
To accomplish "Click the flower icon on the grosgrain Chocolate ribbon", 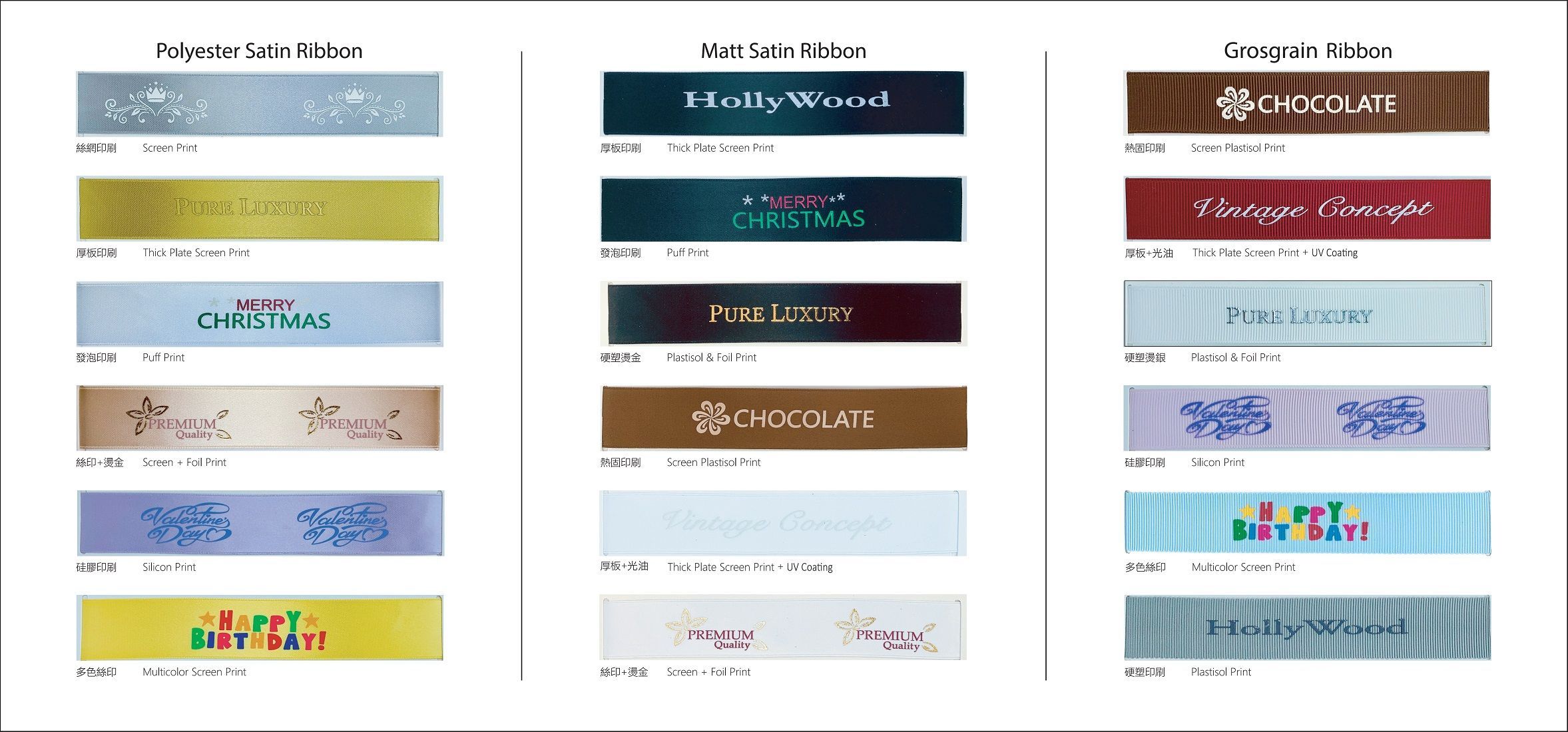I will pos(1235,104).
